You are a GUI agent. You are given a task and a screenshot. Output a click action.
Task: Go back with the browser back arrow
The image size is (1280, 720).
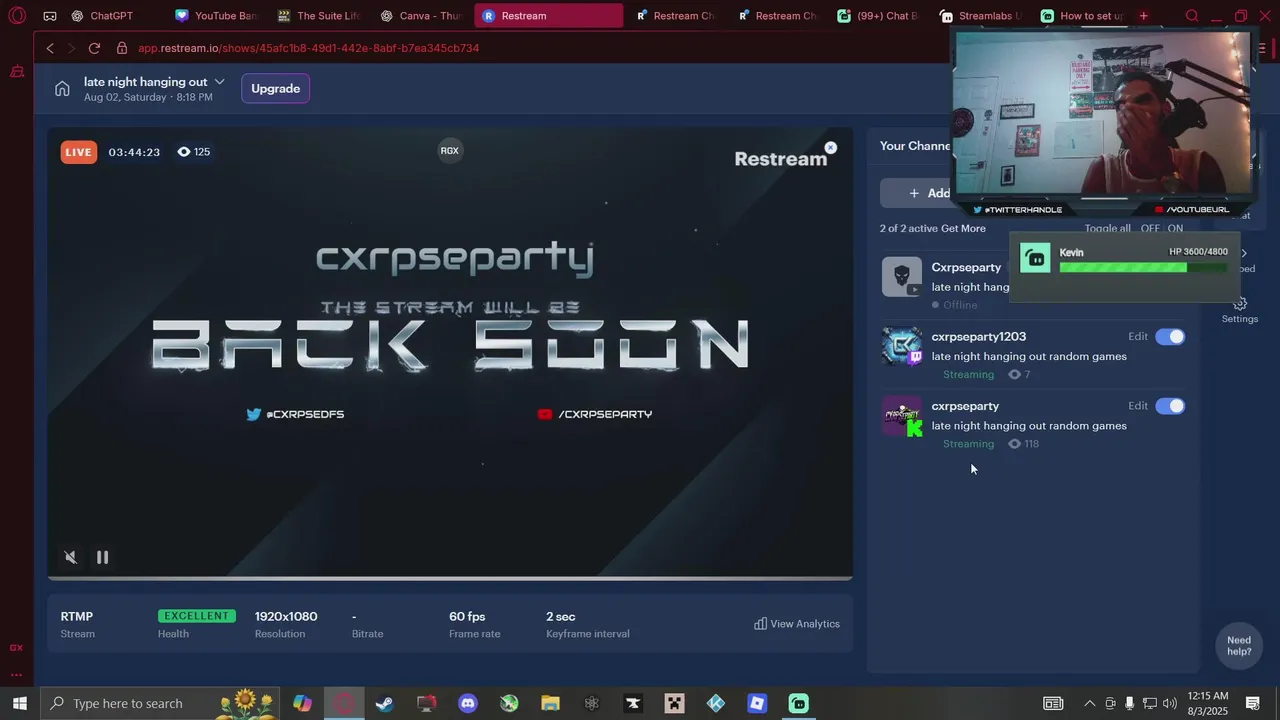click(x=50, y=48)
